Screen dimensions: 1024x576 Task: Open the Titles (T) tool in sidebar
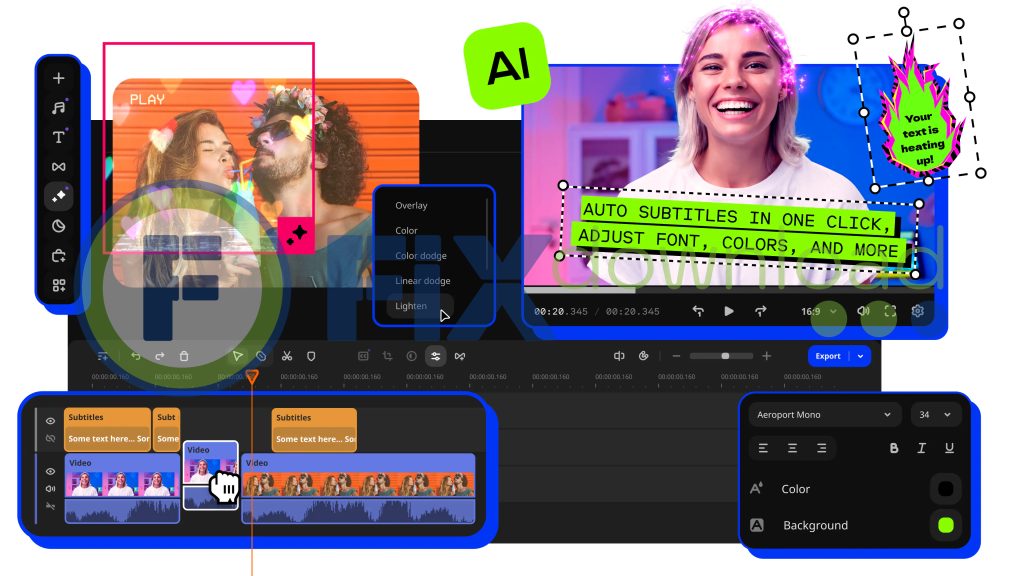point(59,138)
